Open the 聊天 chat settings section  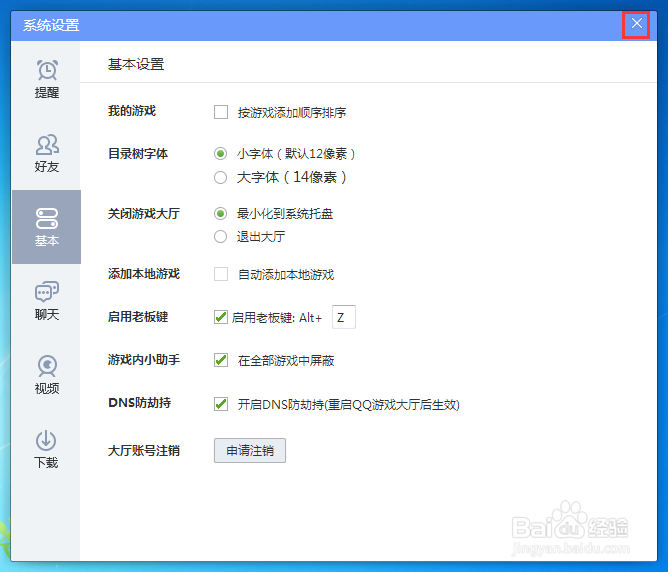click(46, 301)
